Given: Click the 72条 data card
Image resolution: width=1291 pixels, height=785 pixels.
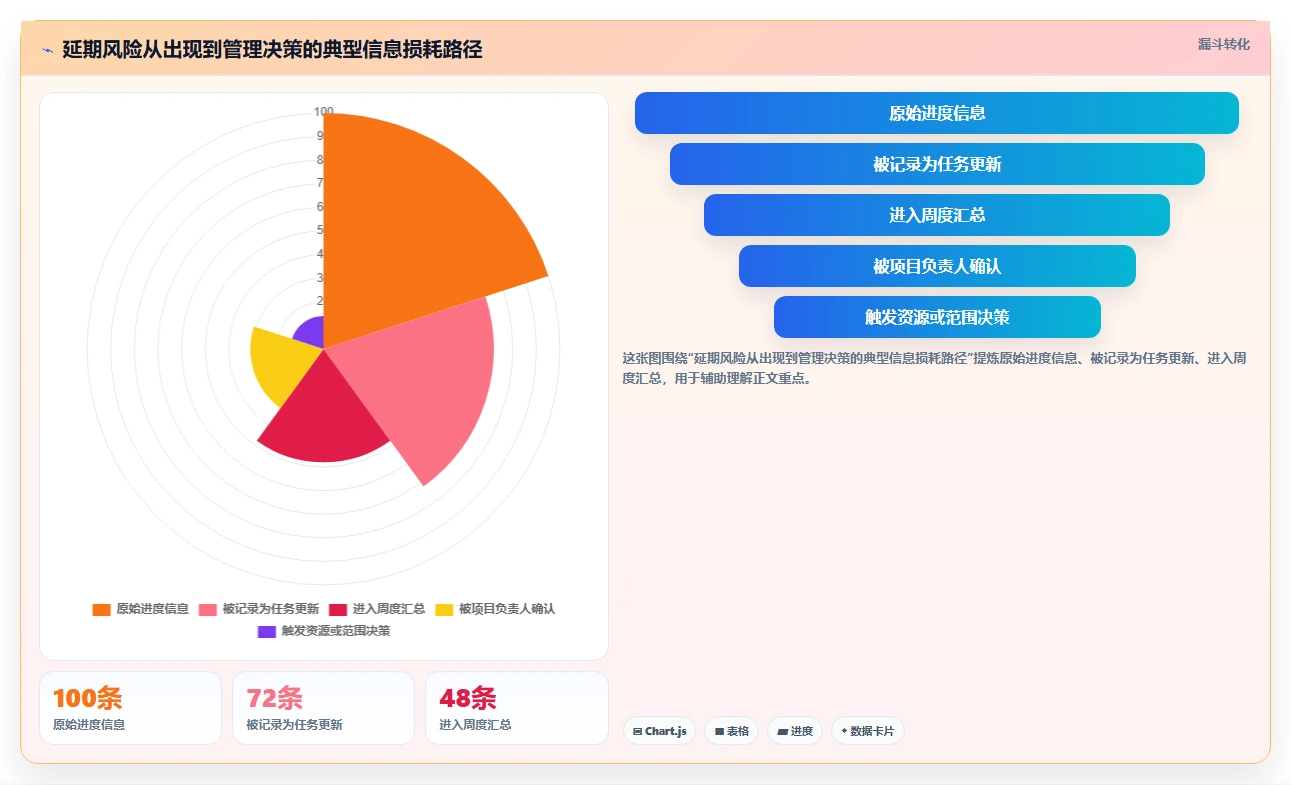Looking at the screenshot, I should [323, 708].
